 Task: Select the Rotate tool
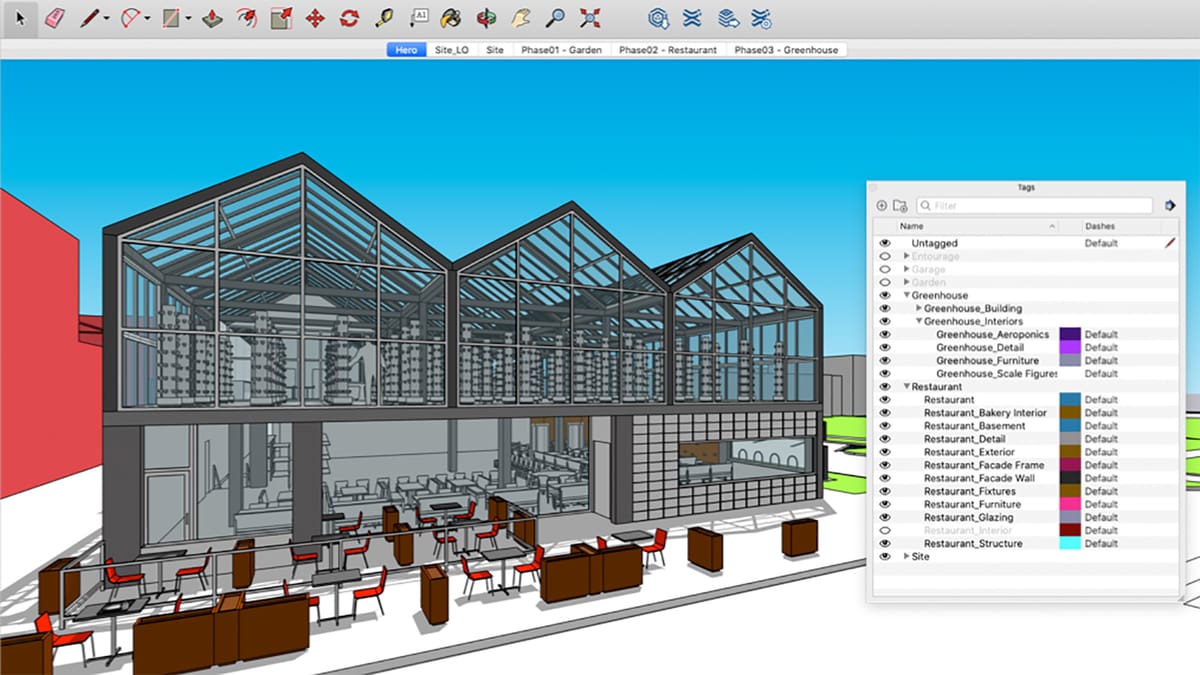click(349, 18)
